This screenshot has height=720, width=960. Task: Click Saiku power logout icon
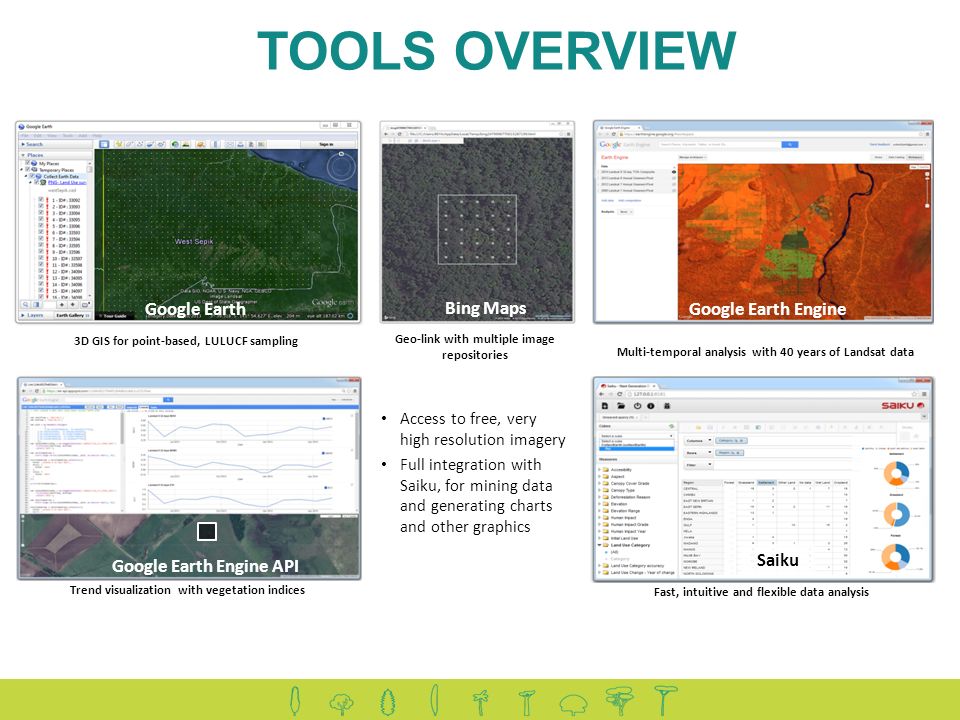637,405
